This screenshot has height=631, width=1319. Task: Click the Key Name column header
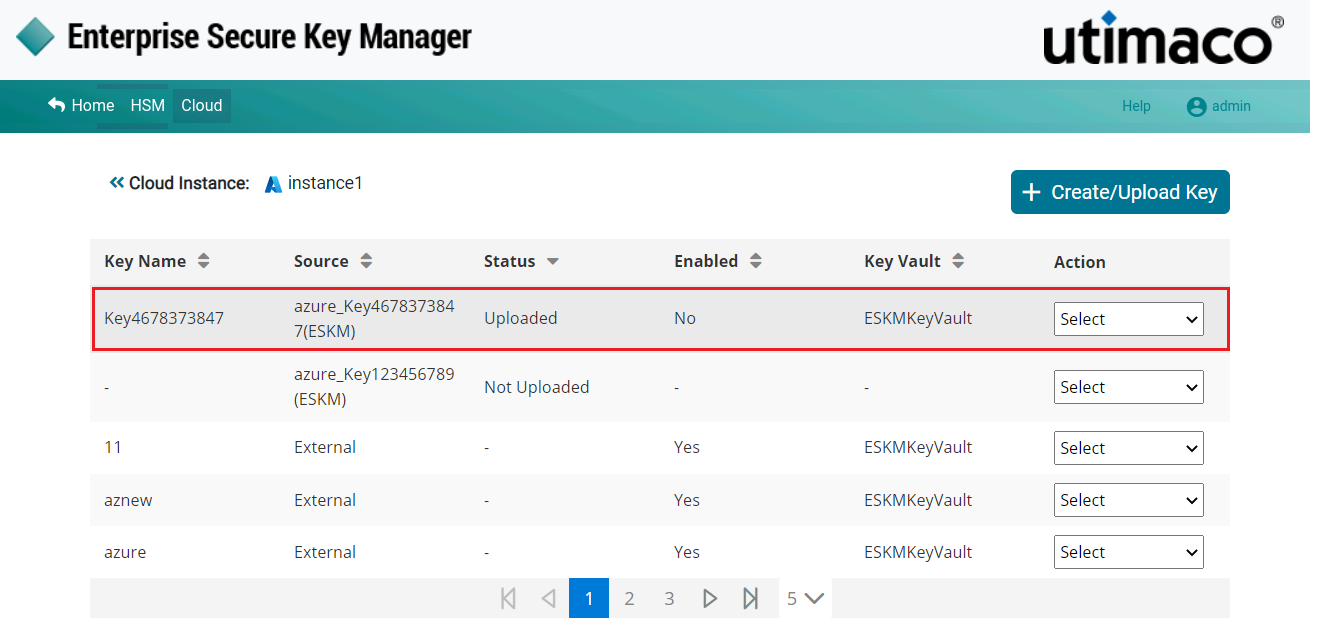145,261
